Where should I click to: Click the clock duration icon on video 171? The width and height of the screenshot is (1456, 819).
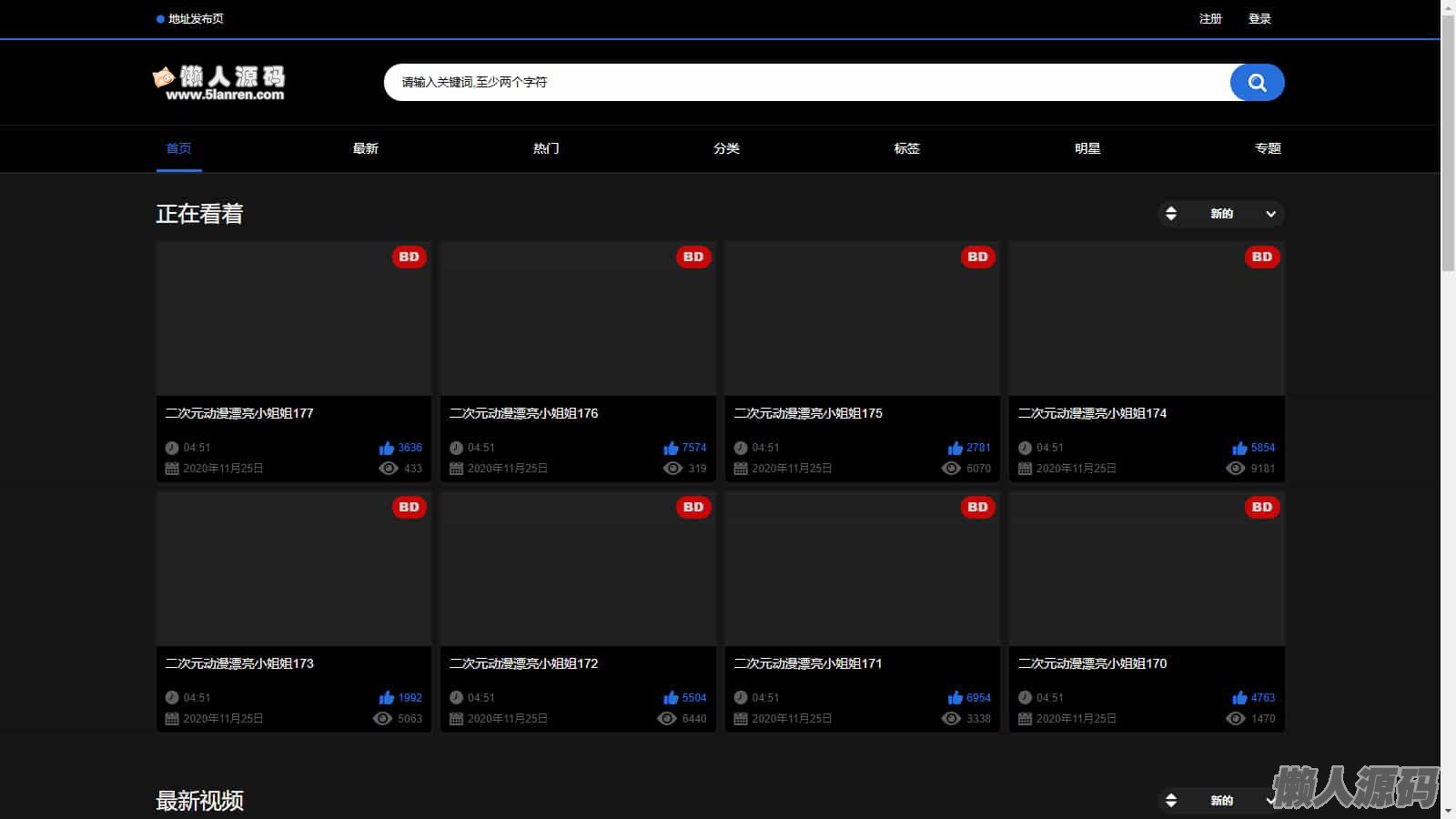(741, 698)
